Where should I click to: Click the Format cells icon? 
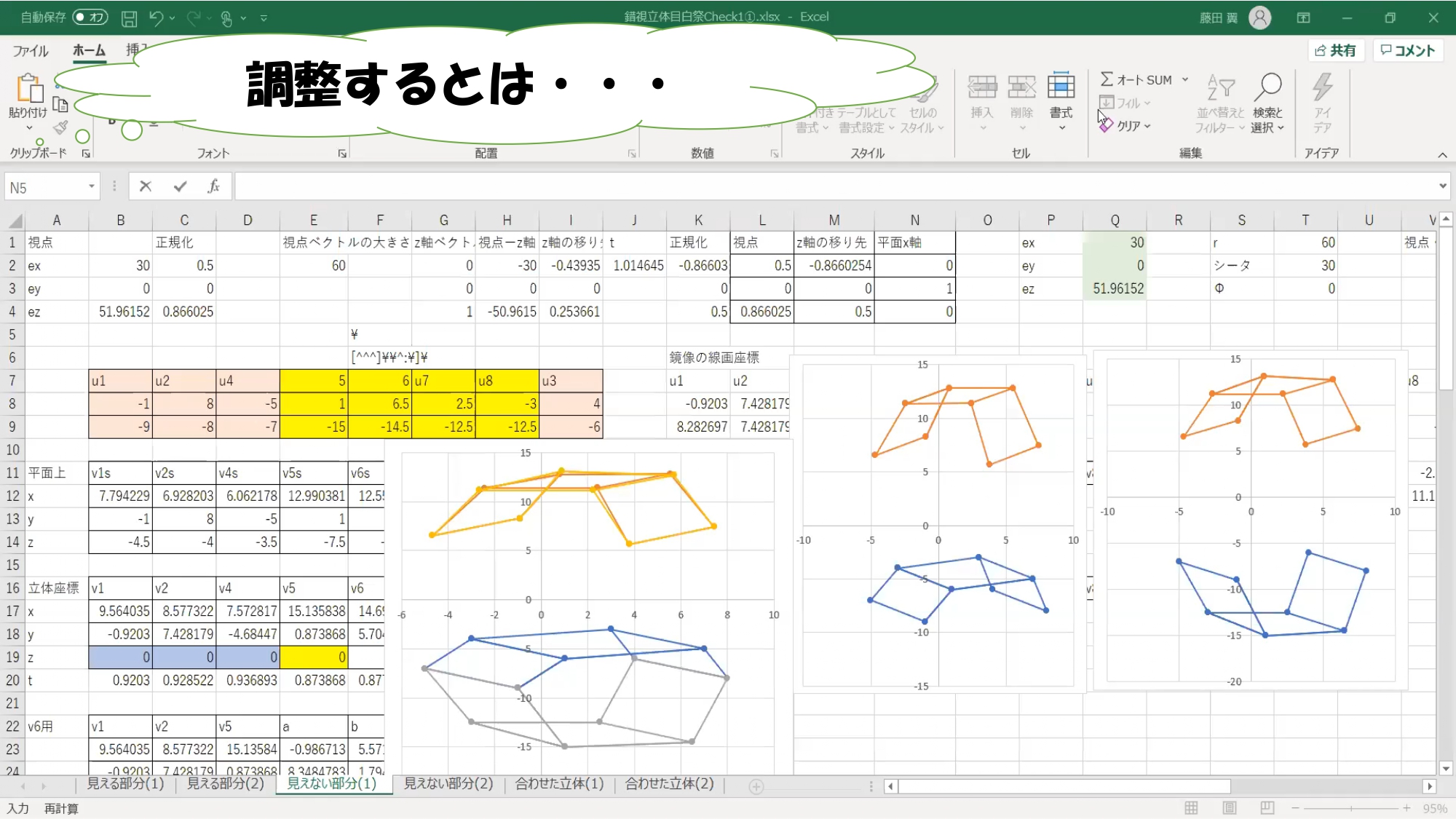pos(1061,87)
